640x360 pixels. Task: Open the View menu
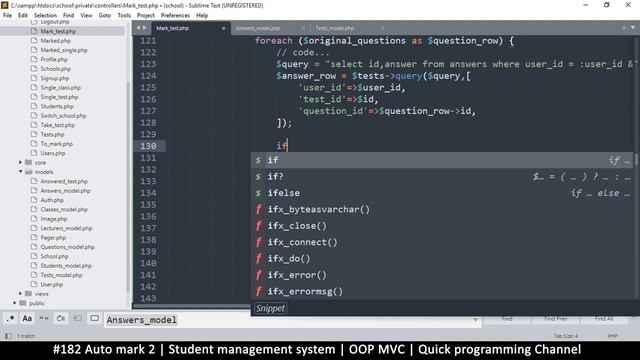click(86, 16)
